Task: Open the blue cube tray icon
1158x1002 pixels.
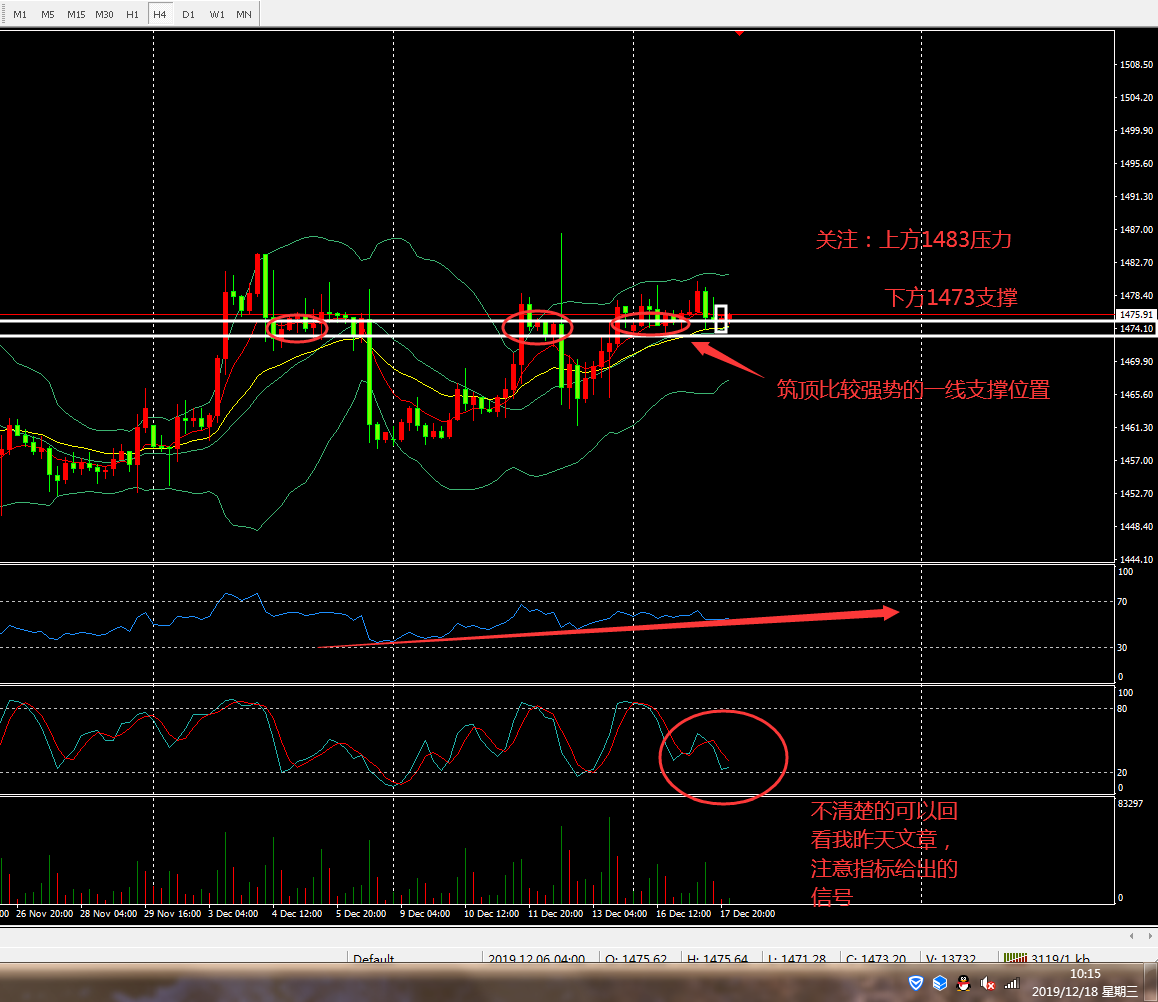Action: point(939,983)
